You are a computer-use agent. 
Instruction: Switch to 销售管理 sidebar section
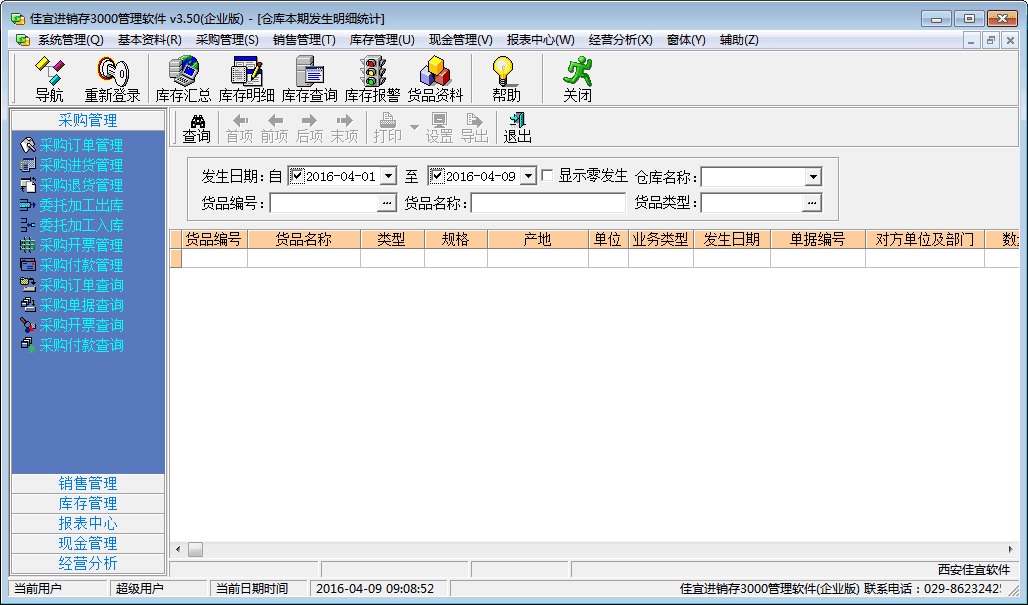(88, 484)
